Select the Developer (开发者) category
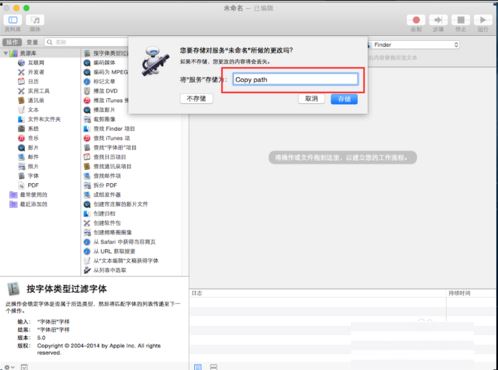Image resolution: width=498 pixels, height=370 pixels. coord(36,72)
